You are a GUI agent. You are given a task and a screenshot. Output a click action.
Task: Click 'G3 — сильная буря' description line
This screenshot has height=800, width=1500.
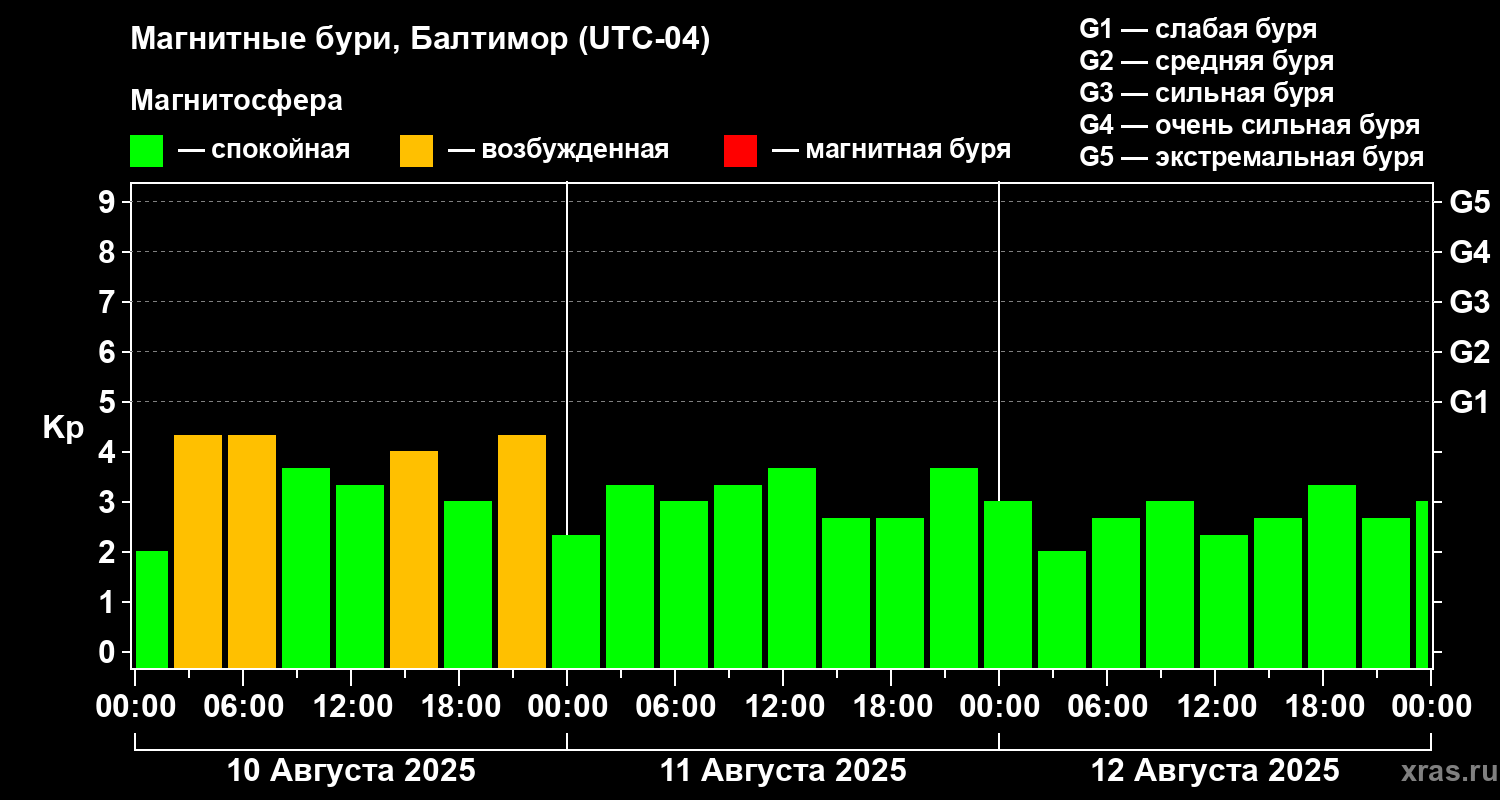tap(1207, 93)
